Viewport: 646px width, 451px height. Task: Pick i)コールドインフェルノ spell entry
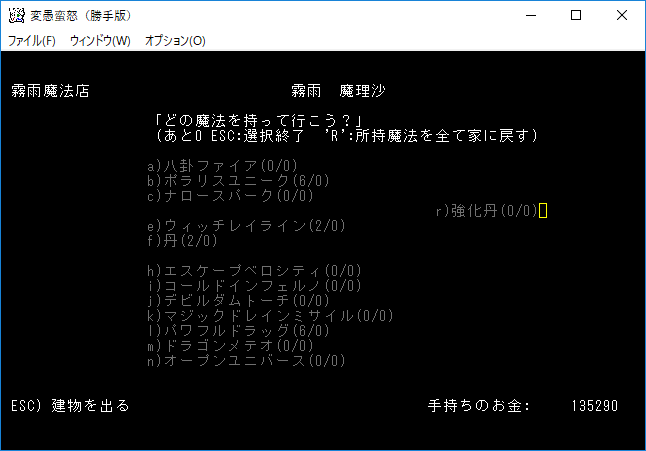[x=254, y=286]
